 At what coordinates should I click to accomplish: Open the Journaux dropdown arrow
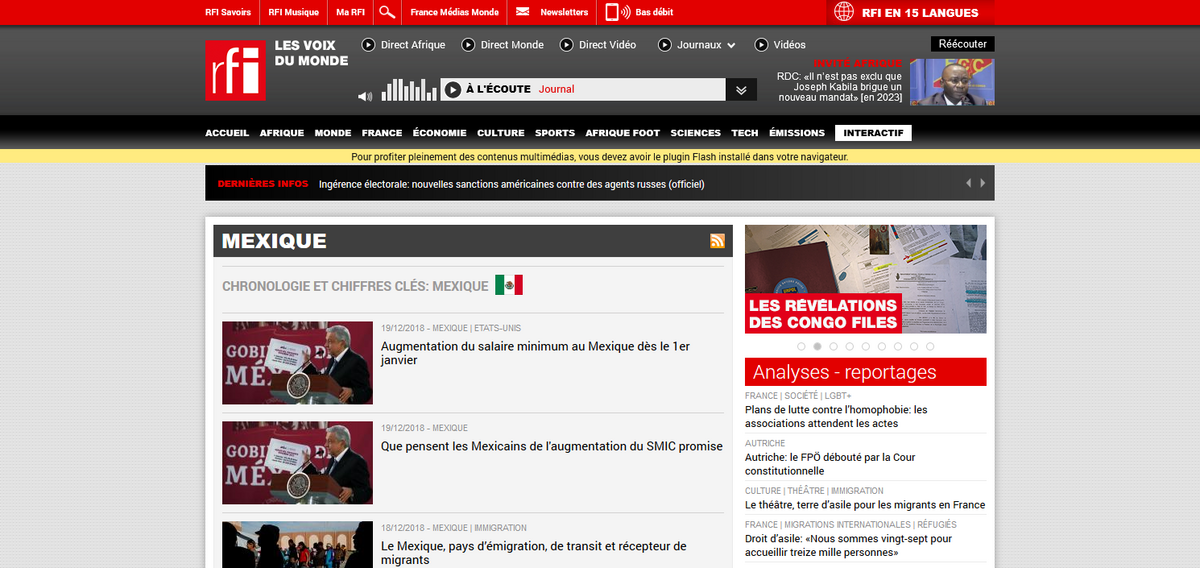point(731,45)
